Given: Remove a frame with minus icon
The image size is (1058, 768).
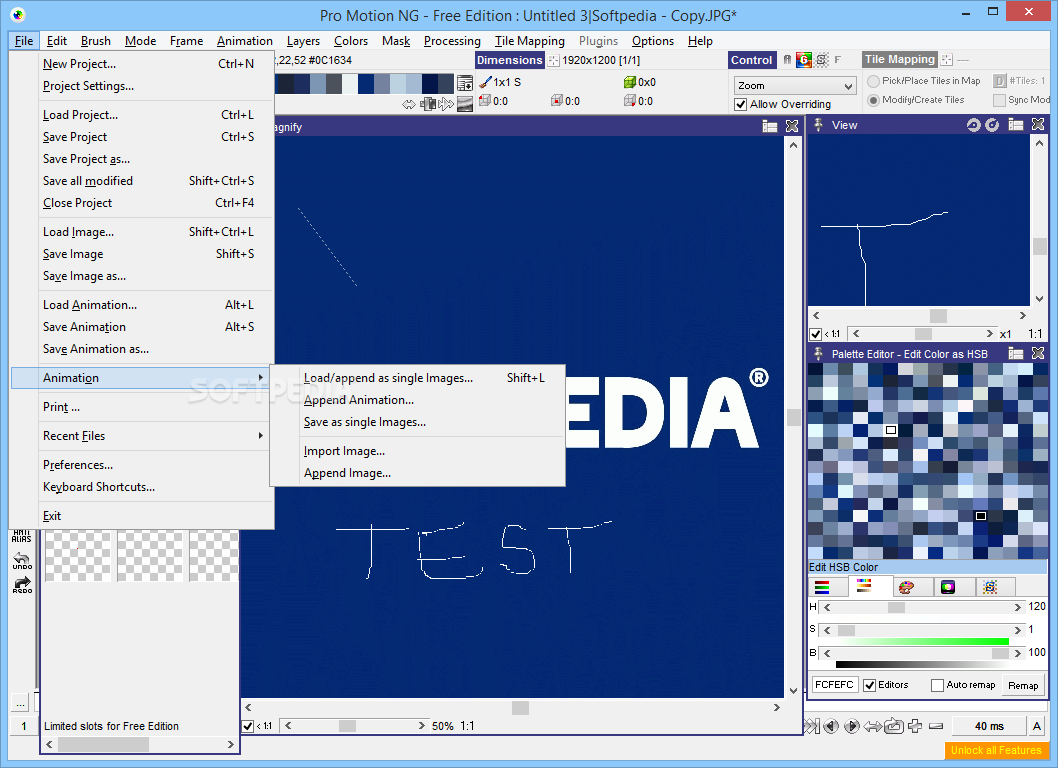Looking at the screenshot, I should (x=936, y=726).
